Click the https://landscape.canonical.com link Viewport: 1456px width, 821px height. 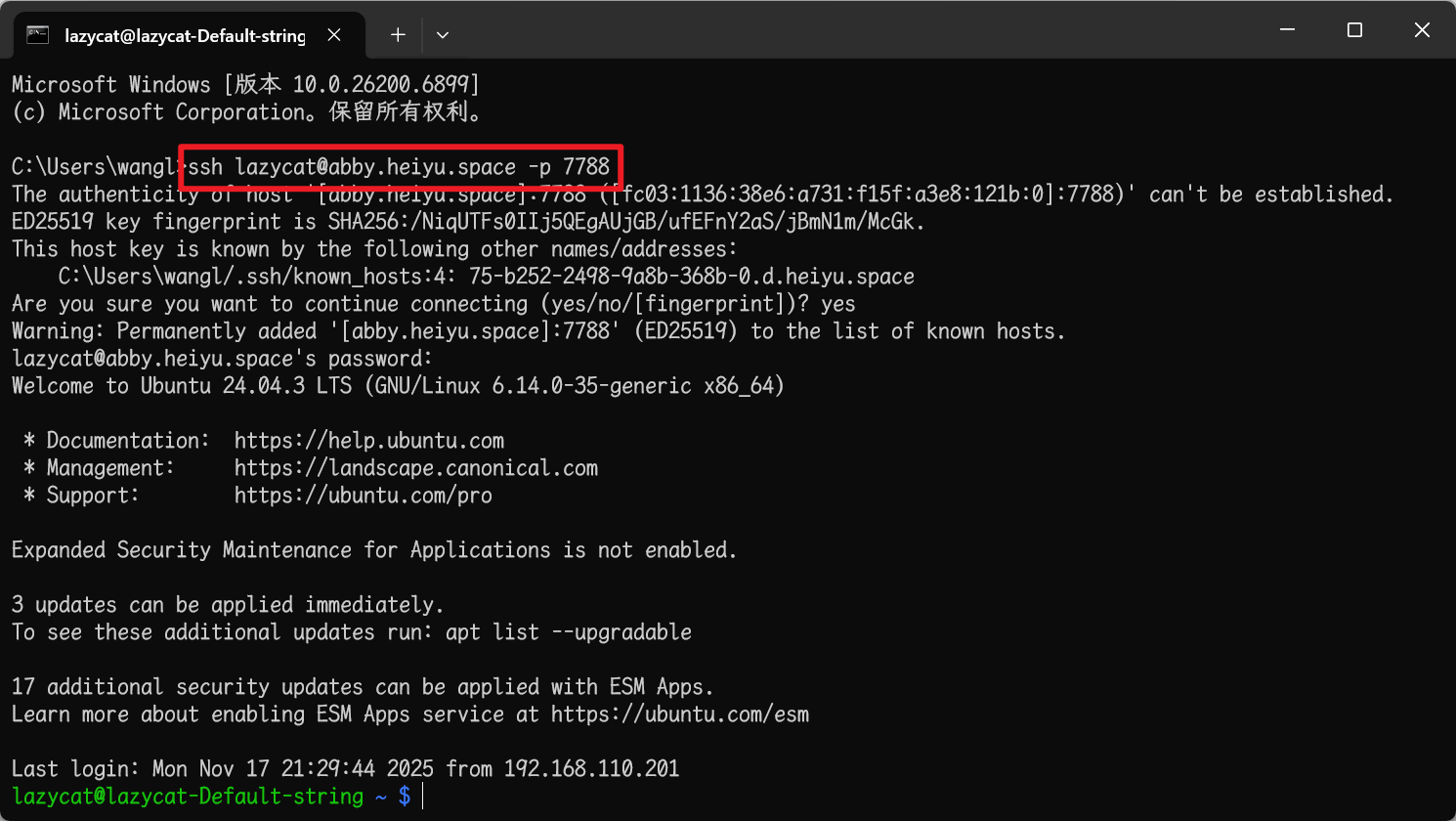click(x=416, y=468)
